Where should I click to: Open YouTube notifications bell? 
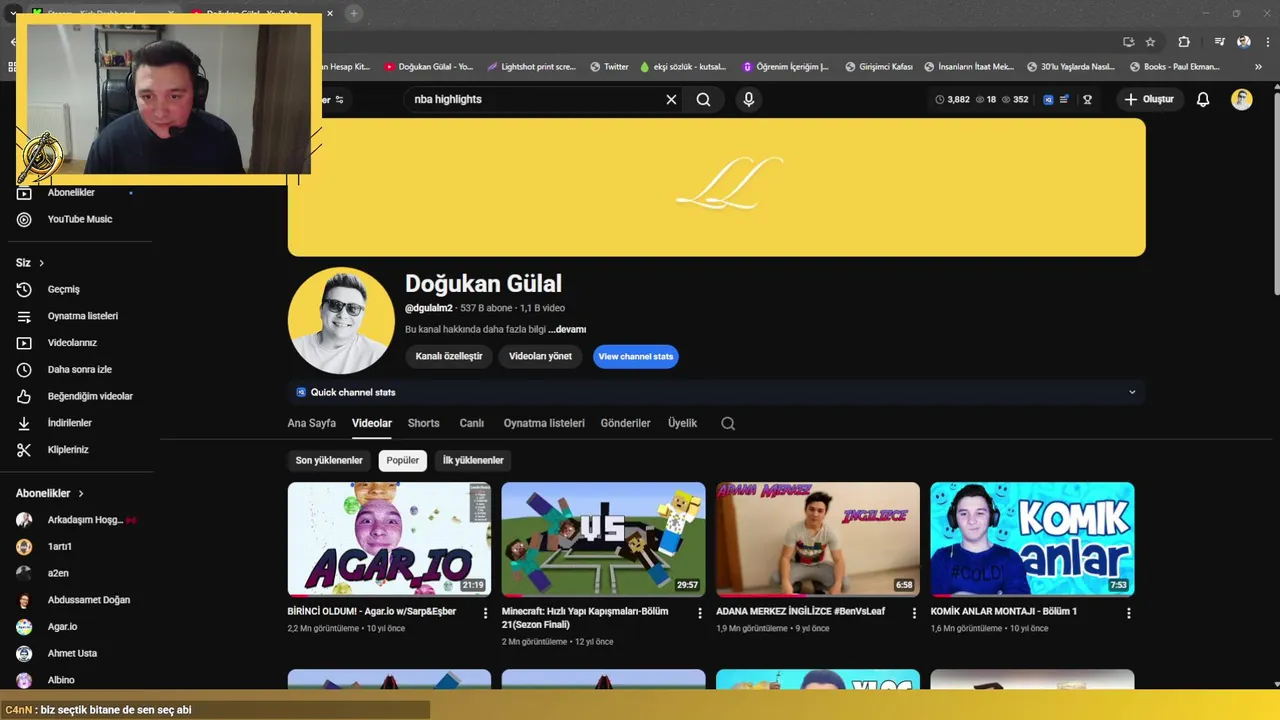pos(1203,99)
